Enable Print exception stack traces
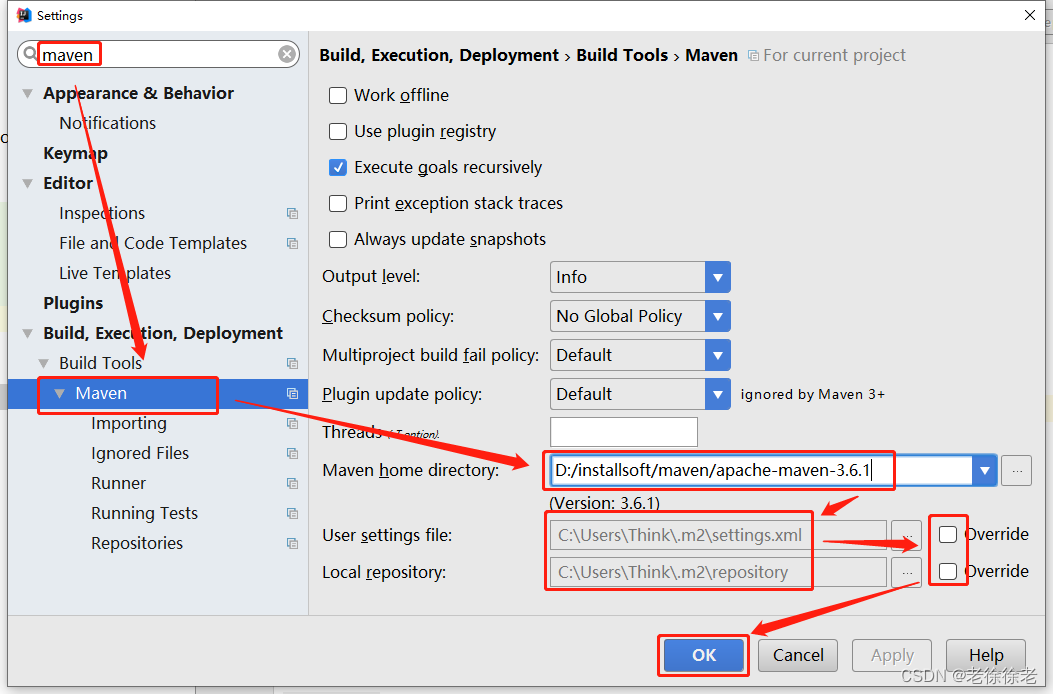 (x=338, y=203)
